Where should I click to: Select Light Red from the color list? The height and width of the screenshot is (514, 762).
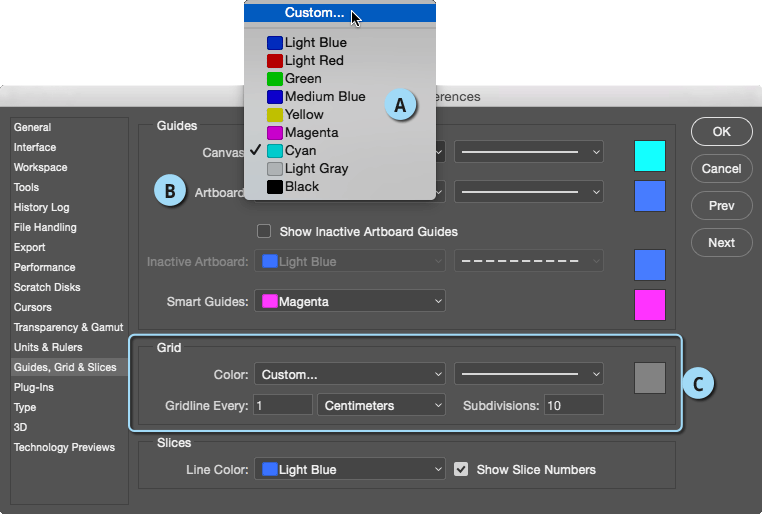pyautogui.click(x=340, y=61)
